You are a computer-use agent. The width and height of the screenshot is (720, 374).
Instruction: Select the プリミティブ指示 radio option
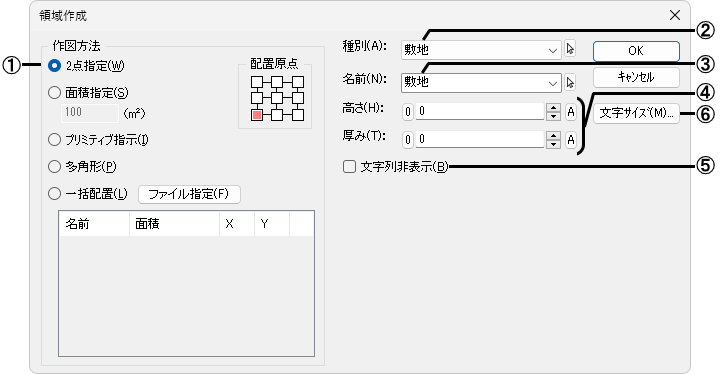point(54,140)
